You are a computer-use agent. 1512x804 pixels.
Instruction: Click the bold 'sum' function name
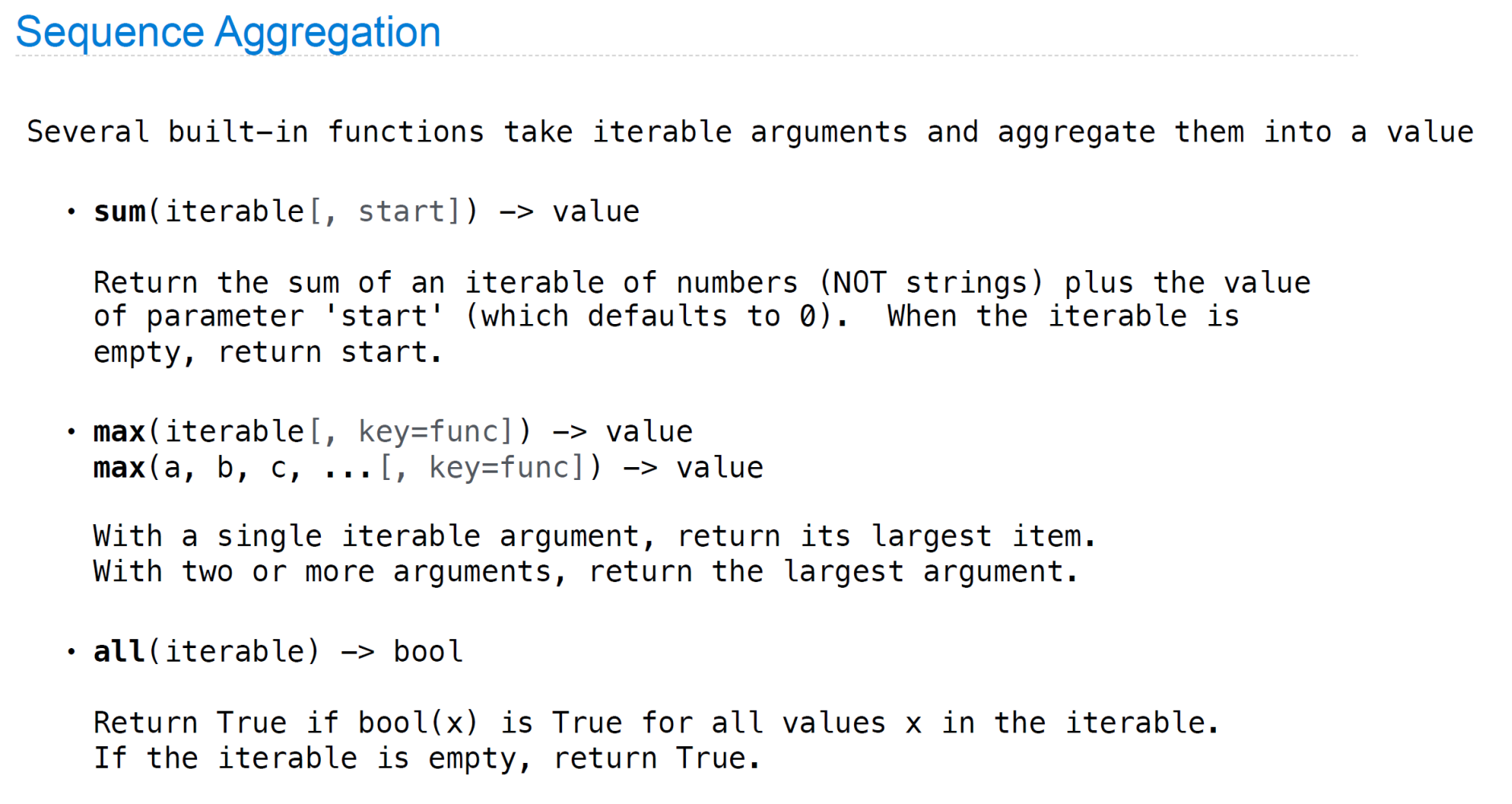tap(120, 211)
